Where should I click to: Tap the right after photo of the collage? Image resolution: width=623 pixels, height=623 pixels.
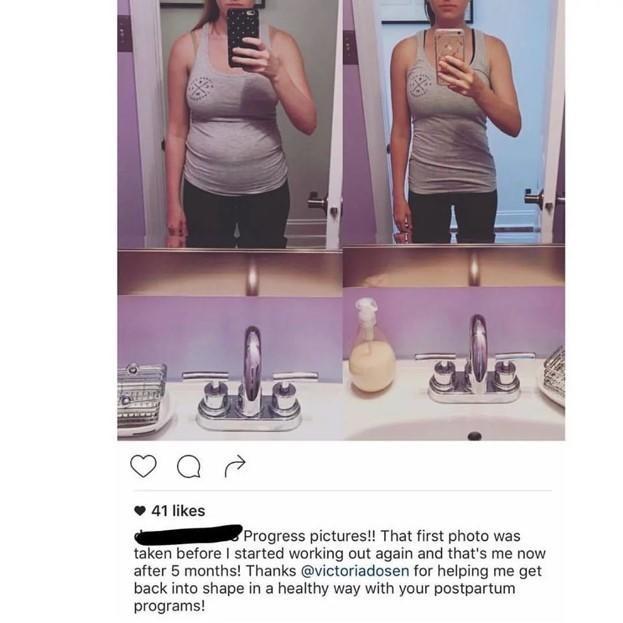coord(454,220)
